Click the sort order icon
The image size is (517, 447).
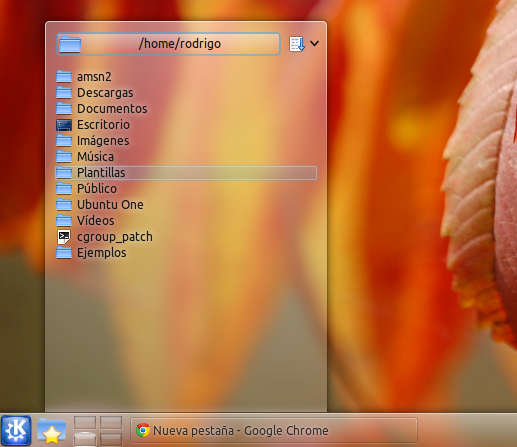[x=297, y=44]
